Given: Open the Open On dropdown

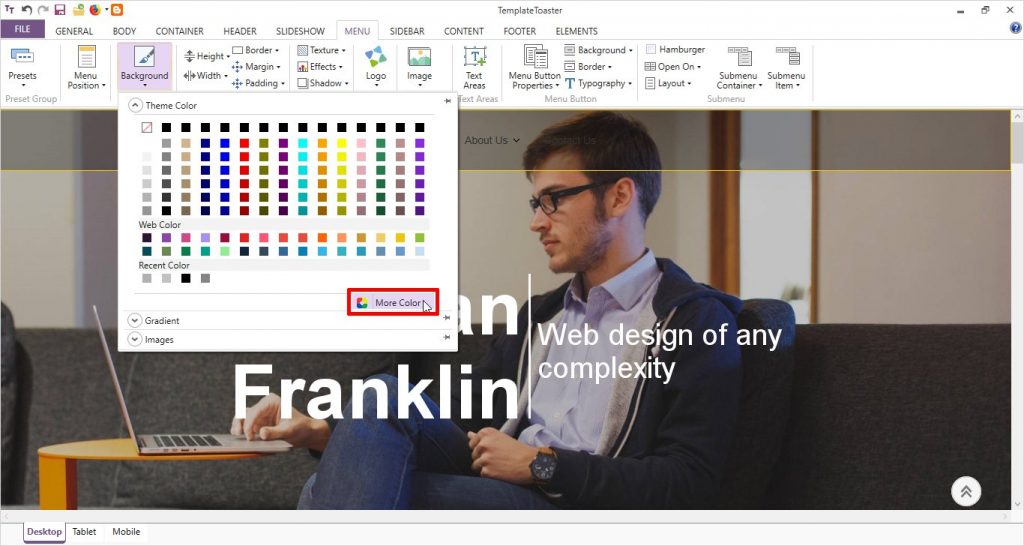Looking at the screenshot, I should point(673,67).
